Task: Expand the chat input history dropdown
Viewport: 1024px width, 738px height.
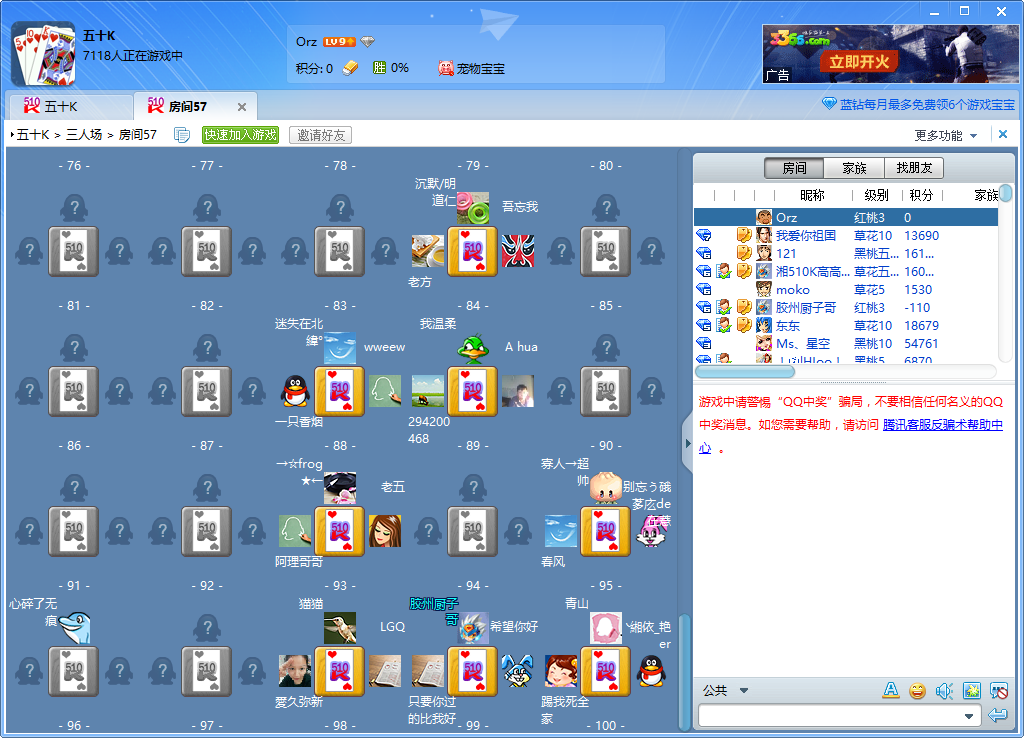Action: tap(968, 716)
